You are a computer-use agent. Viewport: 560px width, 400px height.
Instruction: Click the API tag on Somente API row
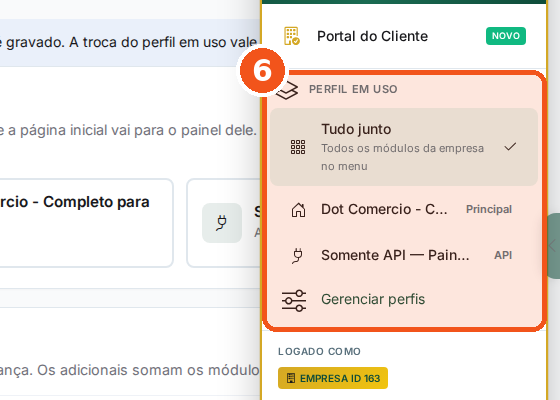pyautogui.click(x=503, y=255)
